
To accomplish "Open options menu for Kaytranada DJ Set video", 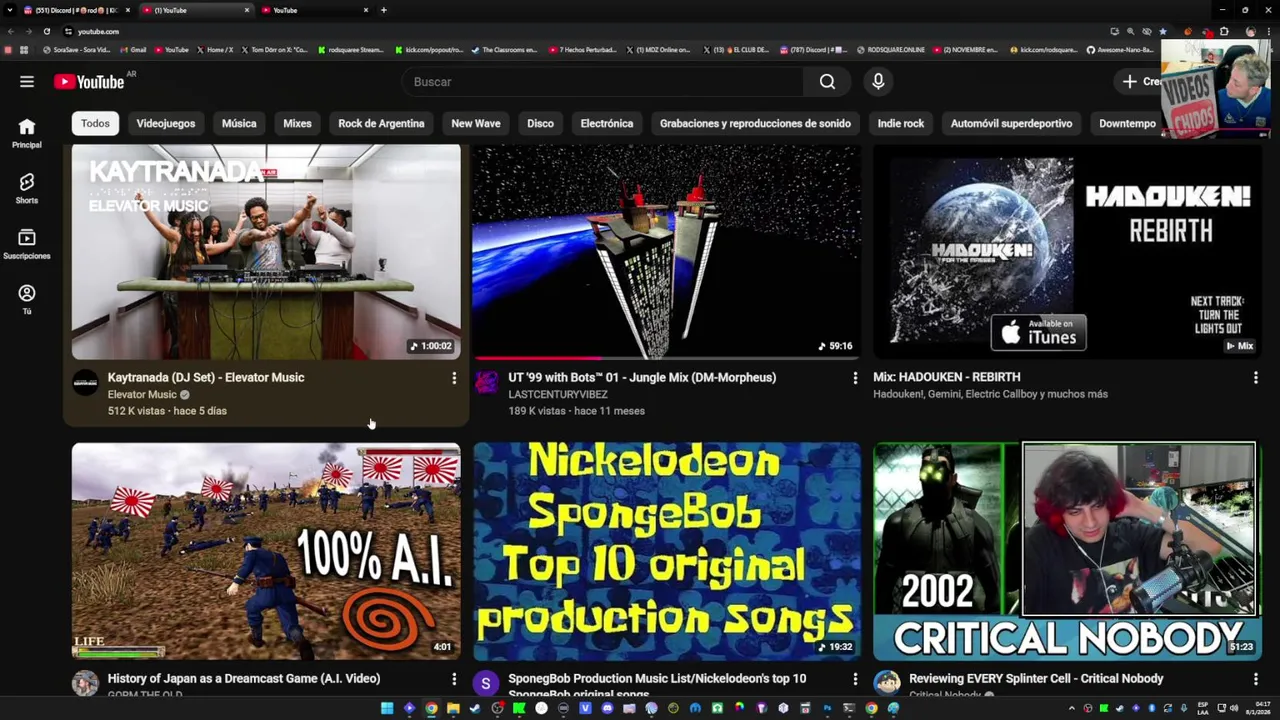I will click(x=454, y=378).
